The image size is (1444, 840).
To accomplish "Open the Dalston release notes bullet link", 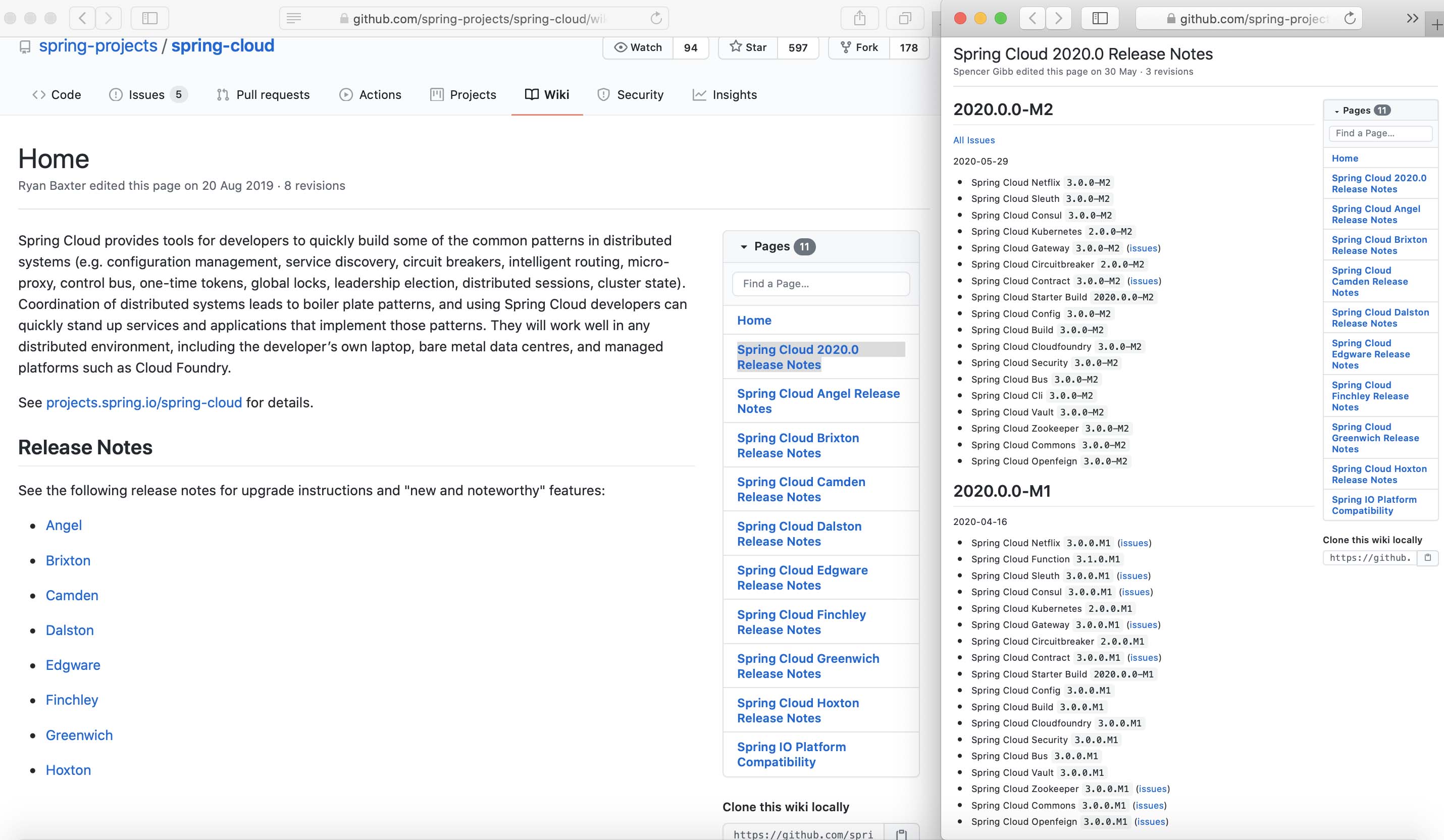I will click(69, 631).
